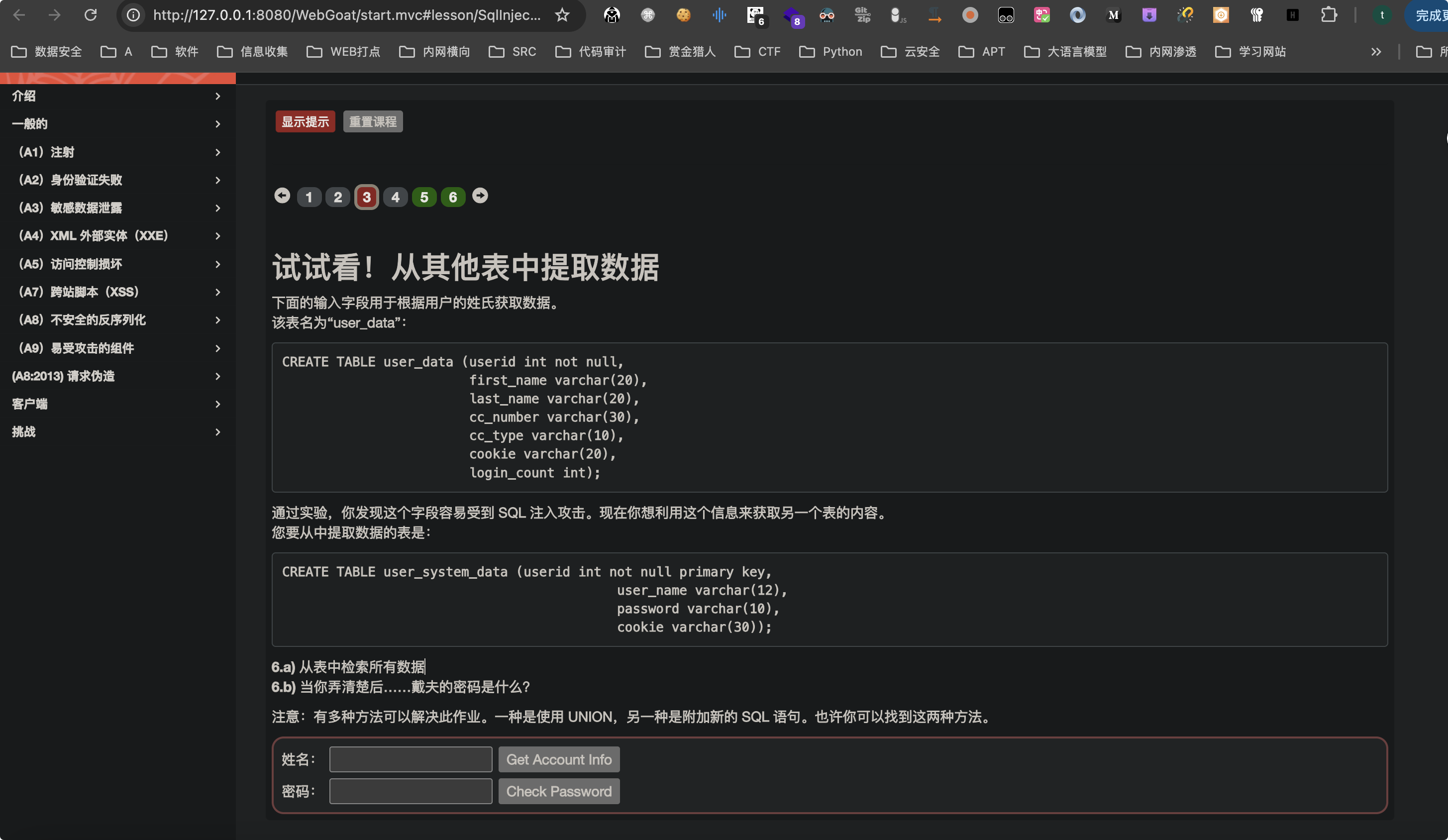Image resolution: width=1448 pixels, height=840 pixels.
Task: Expand the 介绍 sidebar section
Action: tap(118, 96)
